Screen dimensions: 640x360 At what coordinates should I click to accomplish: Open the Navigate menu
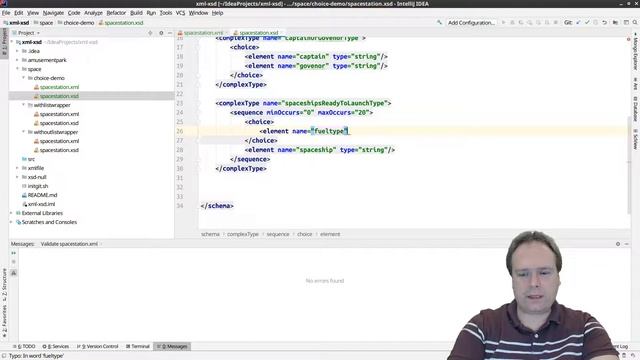coord(53,13)
